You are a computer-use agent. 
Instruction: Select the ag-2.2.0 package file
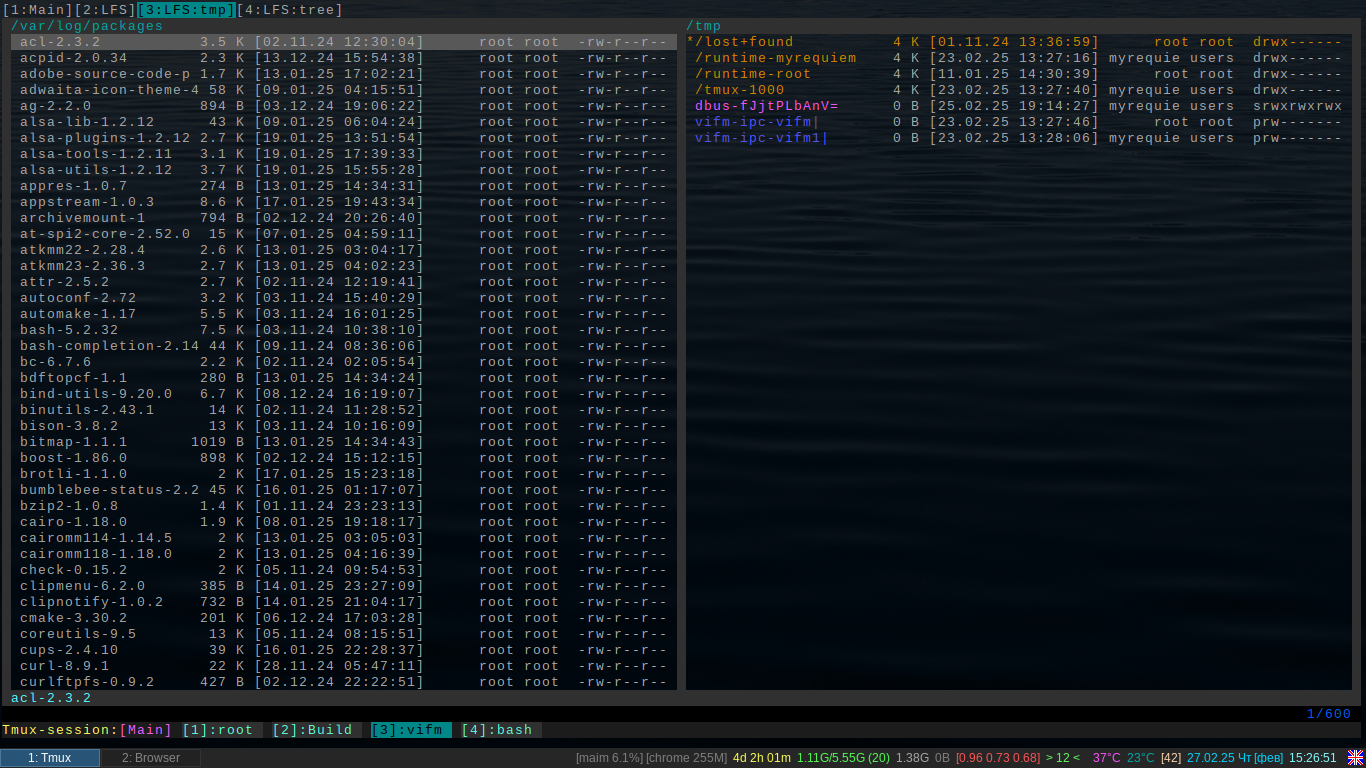coord(344,106)
